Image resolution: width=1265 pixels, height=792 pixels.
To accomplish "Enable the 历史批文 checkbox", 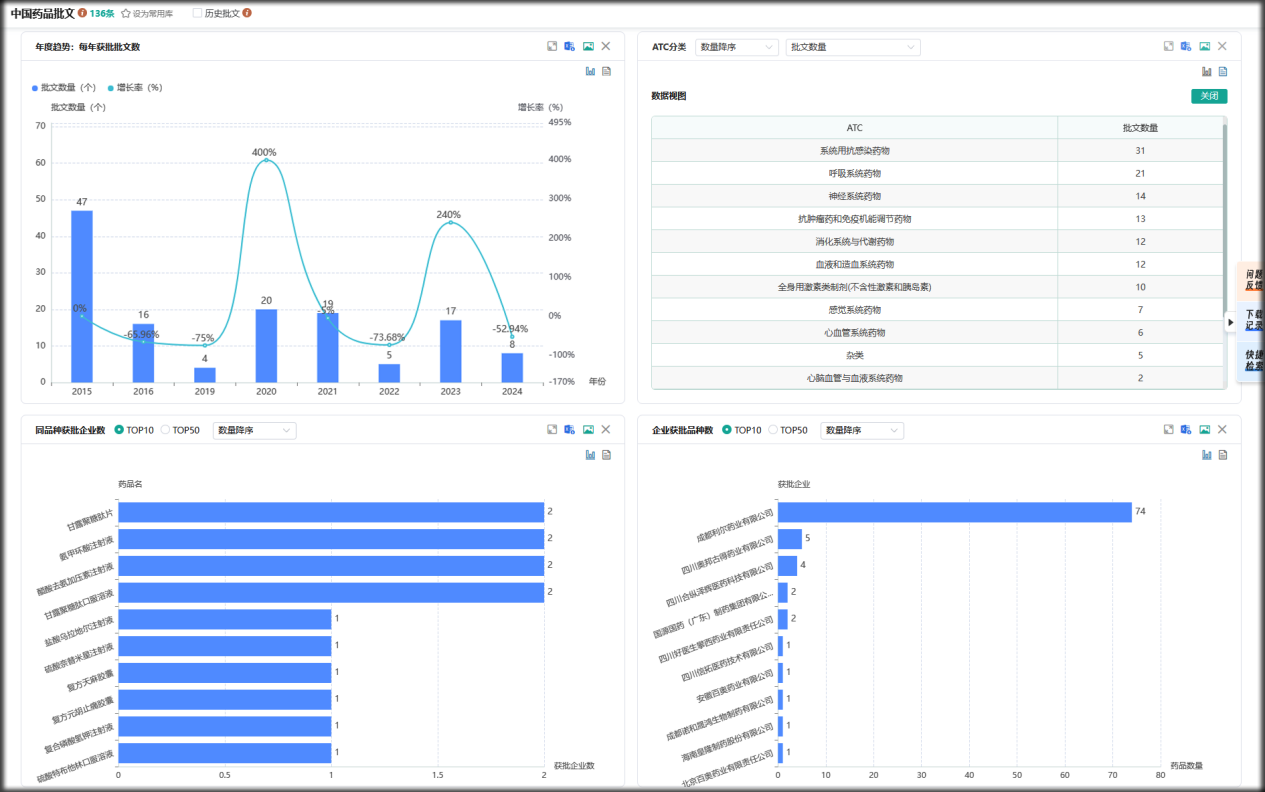I will pyautogui.click(x=197, y=14).
